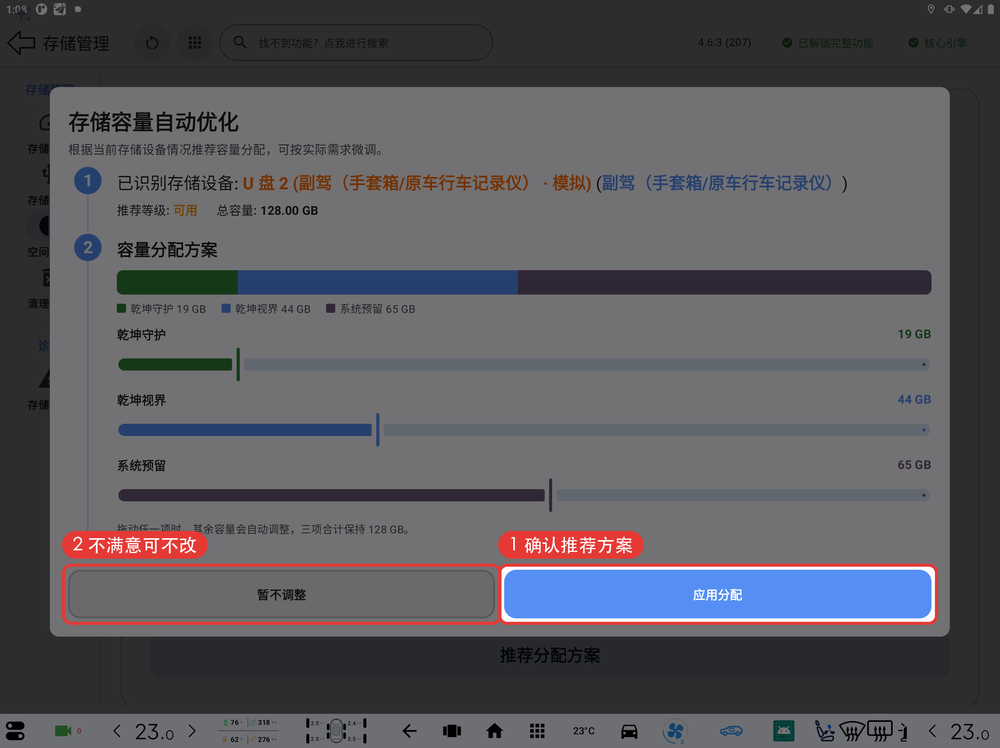The height and width of the screenshot is (748, 1000).
Task: Click the blue 乾坤视界 segment in allocation bar
Action: pyautogui.click(x=378, y=282)
